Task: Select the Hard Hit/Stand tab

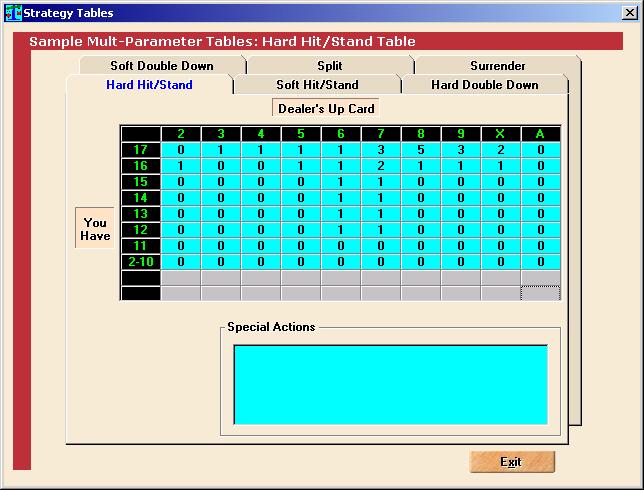Action: point(149,85)
